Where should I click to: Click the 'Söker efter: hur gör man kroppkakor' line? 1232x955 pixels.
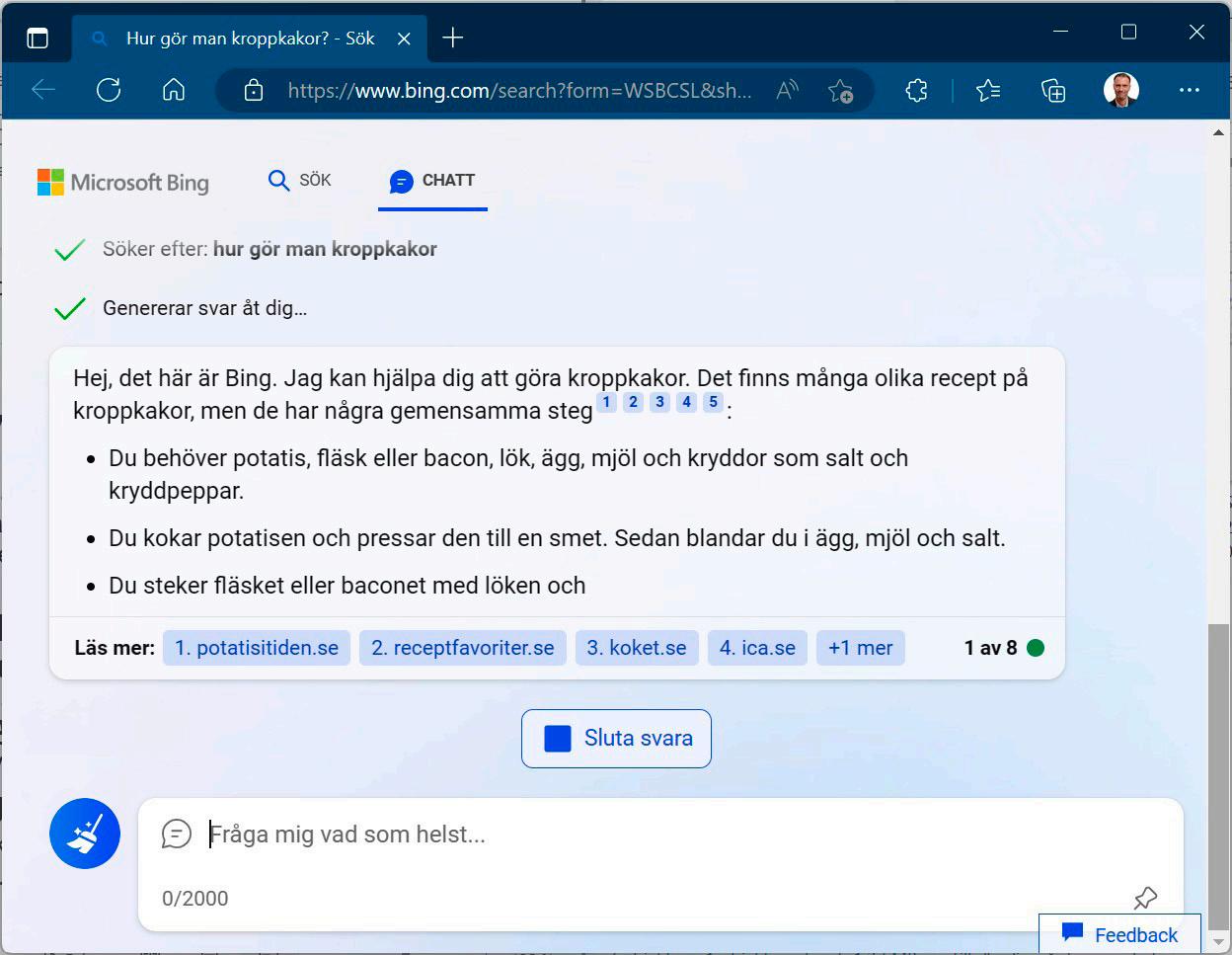click(x=269, y=249)
